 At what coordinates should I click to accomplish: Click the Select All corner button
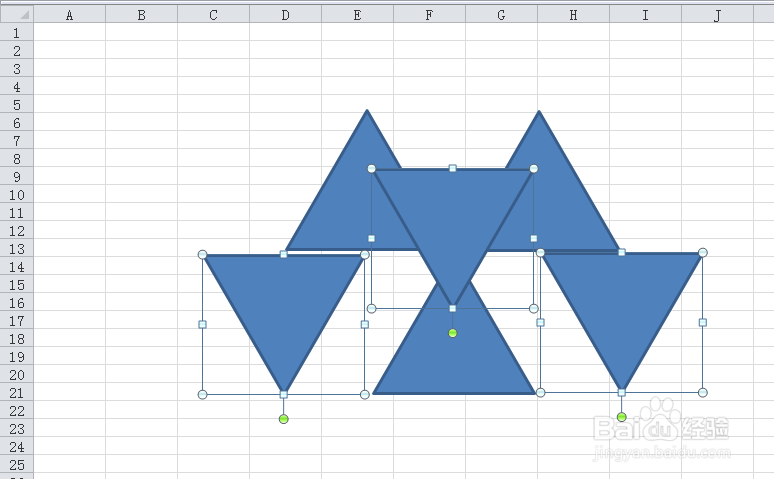17,14
